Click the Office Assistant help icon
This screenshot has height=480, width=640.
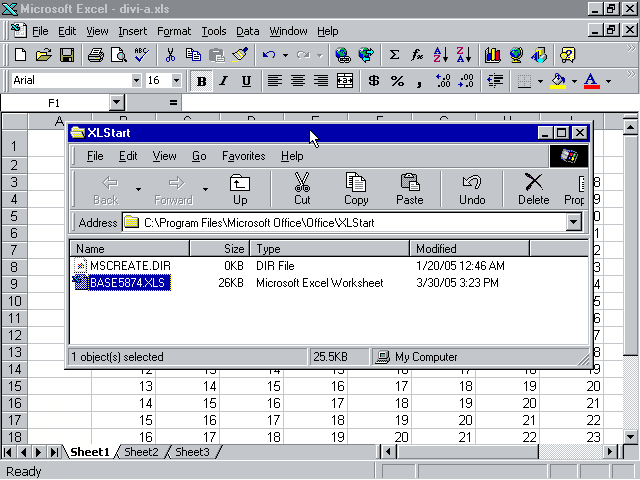pos(568,55)
